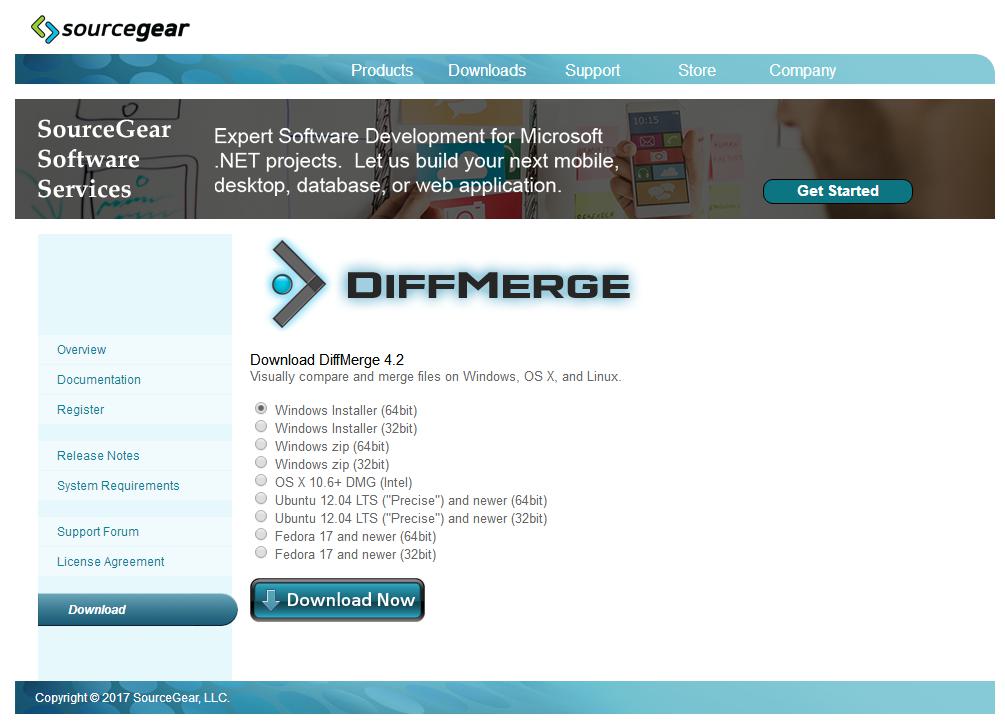Select Fedora 17 and newer (64bit)

261,534
